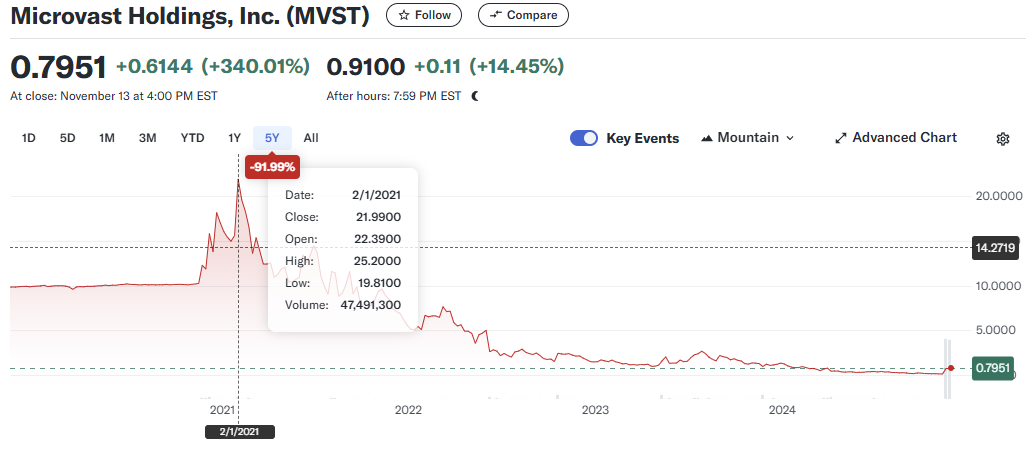Switch to the 1M range
Viewport: 1033px width, 452px height.
click(107, 138)
